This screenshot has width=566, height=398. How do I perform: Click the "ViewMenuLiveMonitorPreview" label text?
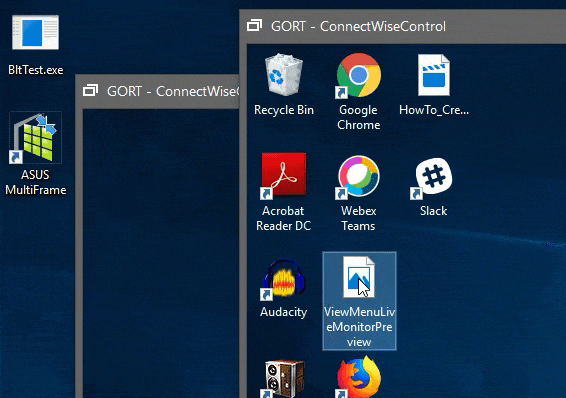click(359, 327)
